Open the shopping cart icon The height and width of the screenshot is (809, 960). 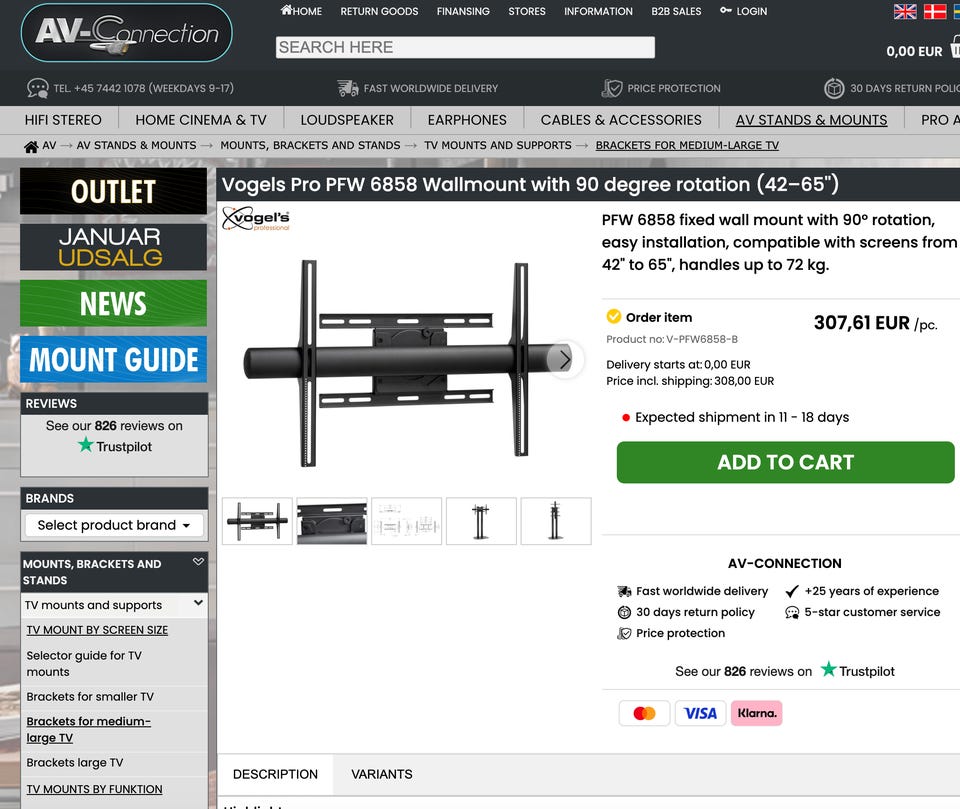click(x=955, y=47)
